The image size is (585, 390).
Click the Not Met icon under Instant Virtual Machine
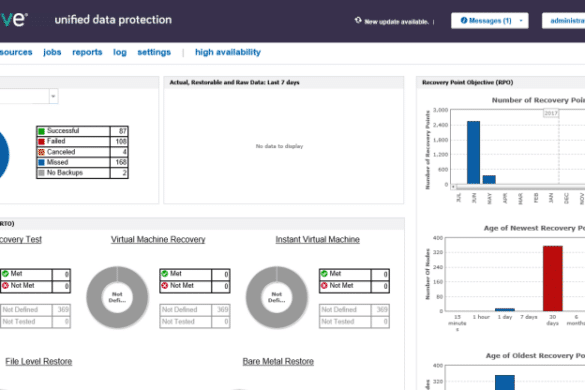point(324,286)
